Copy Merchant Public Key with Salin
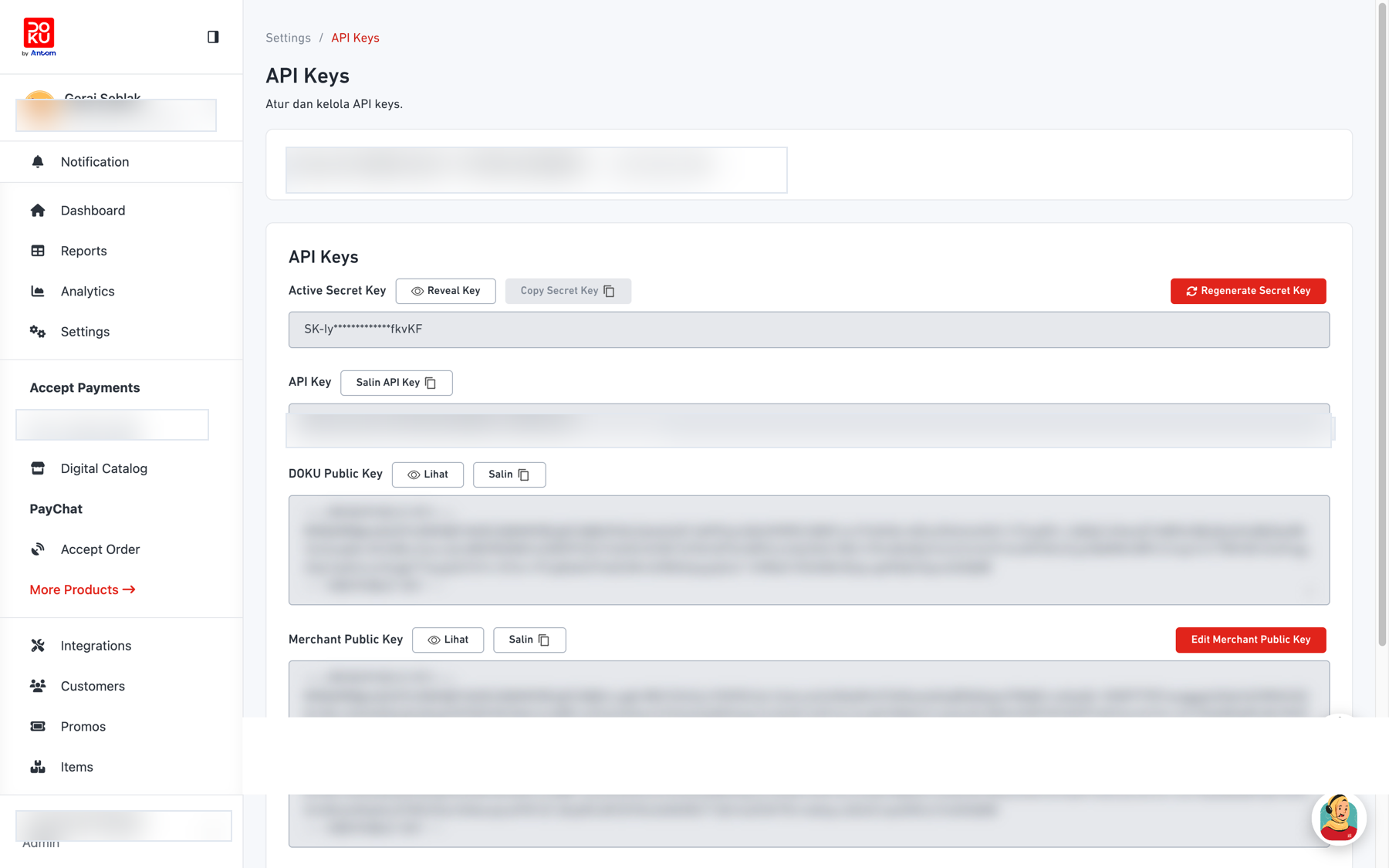The width and height of the screenshot is (1389, 868). tap(529, 640)
